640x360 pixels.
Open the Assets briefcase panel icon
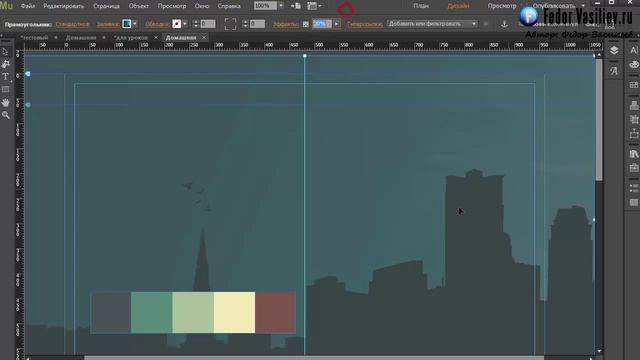coord(633,168)
